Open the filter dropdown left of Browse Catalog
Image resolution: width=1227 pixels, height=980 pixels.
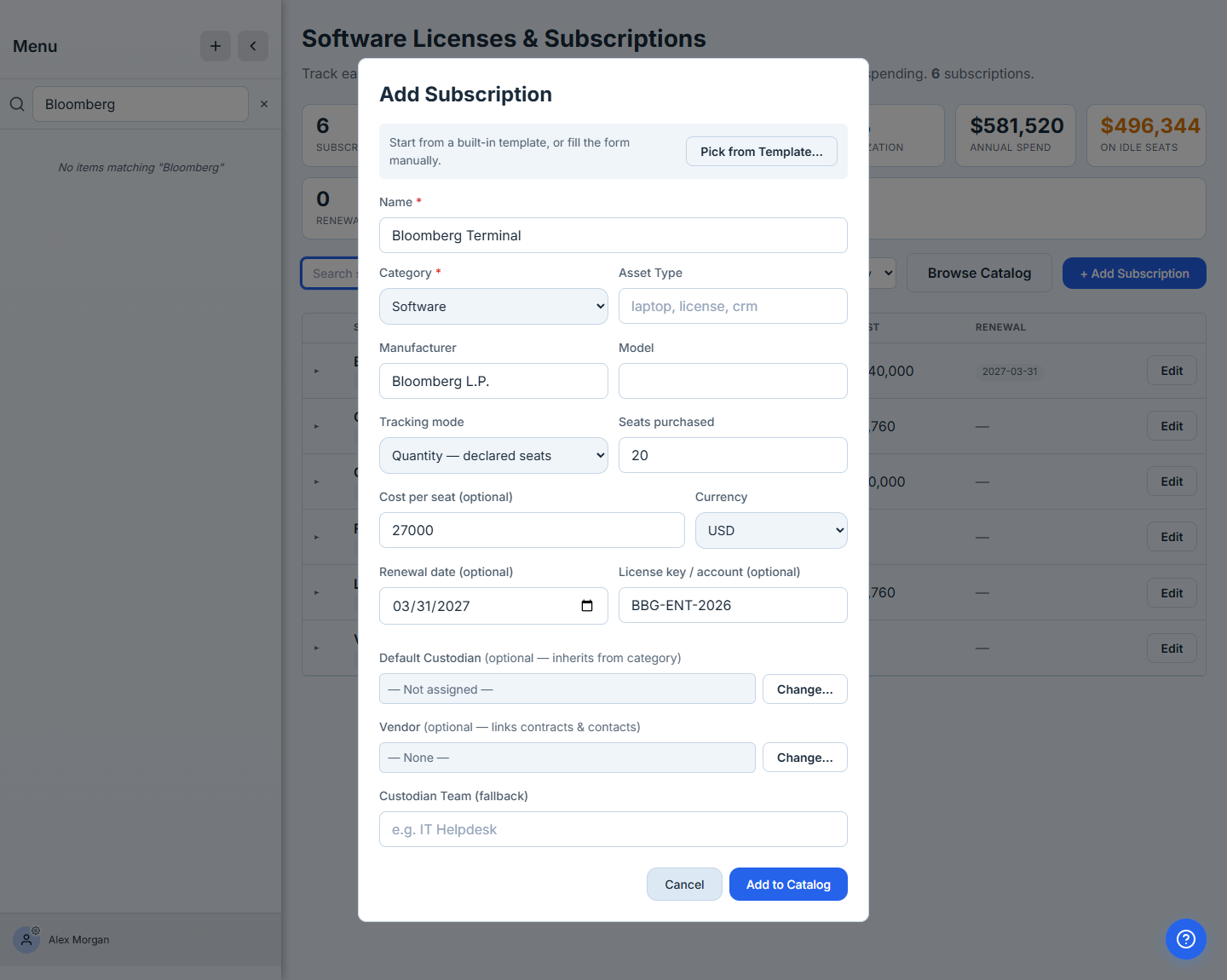coord(883,273)
